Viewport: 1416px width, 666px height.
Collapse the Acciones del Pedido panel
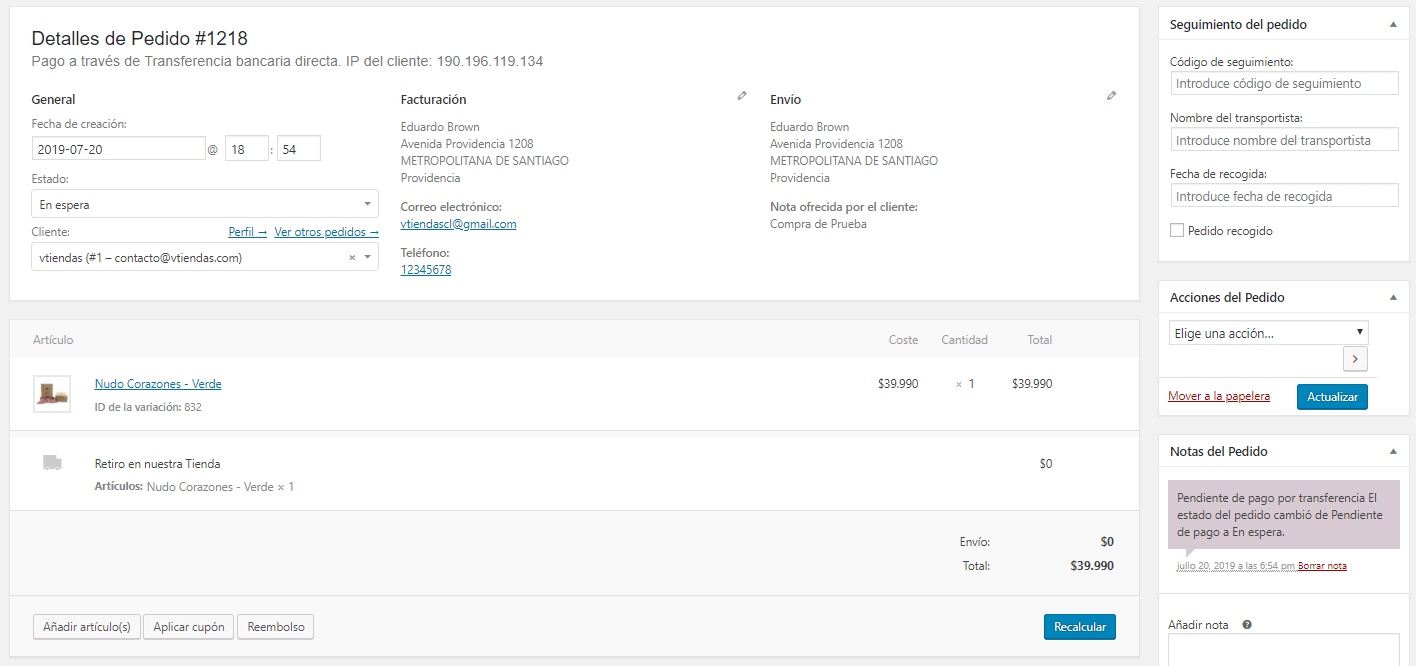pos(1393,297)
